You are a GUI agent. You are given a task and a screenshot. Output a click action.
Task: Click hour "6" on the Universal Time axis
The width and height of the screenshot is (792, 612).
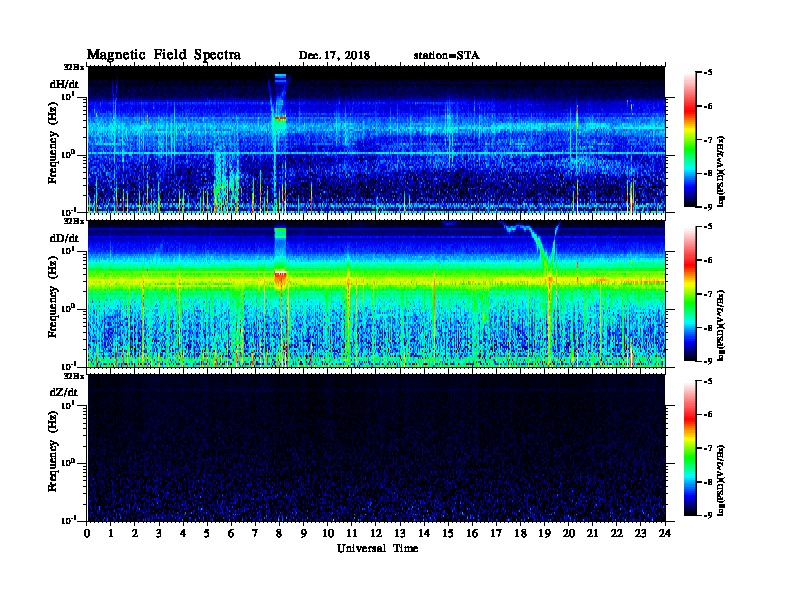tap(231, 533)
